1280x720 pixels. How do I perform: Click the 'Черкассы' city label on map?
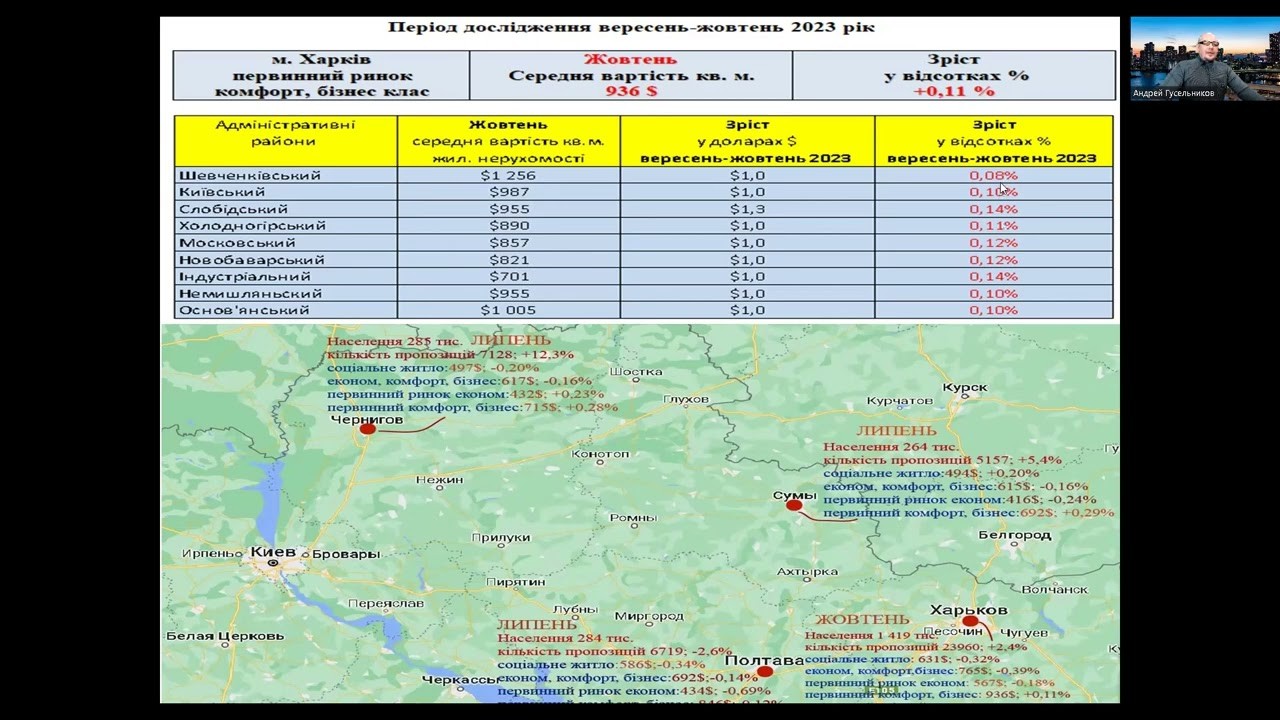pyautogui.click(x=460, y=680)
